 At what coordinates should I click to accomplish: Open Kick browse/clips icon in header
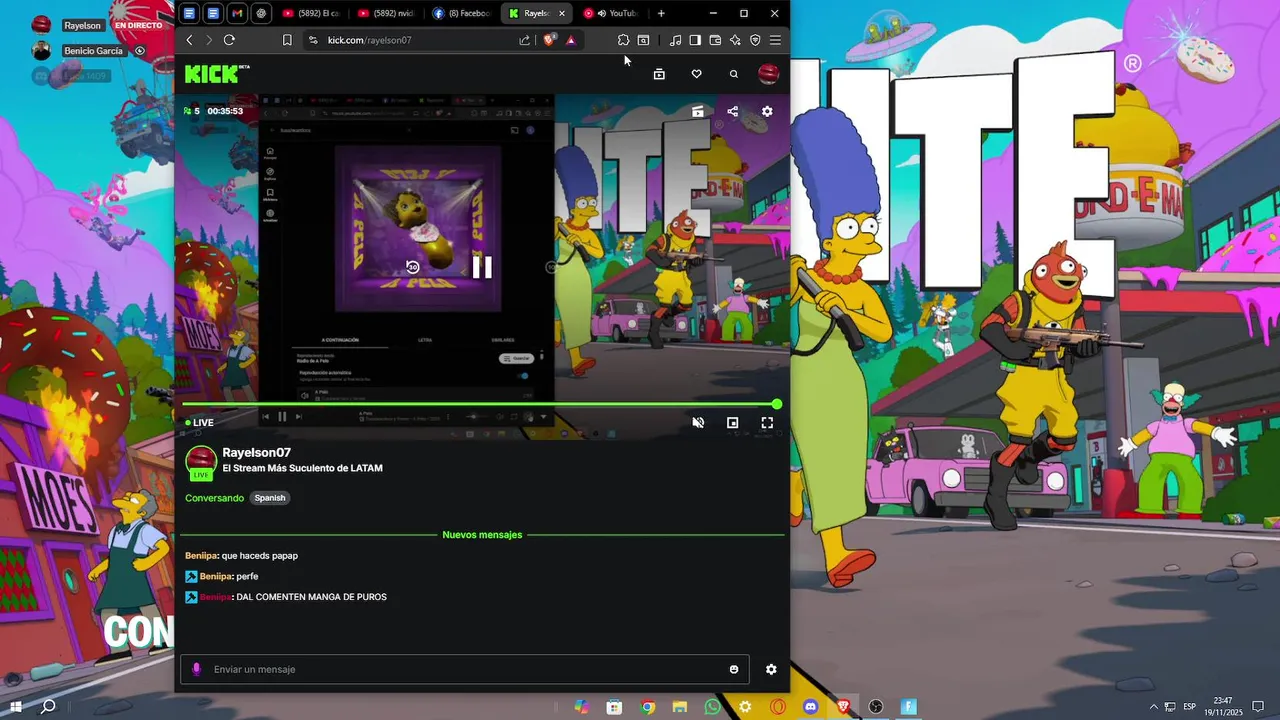coord(659,74)
